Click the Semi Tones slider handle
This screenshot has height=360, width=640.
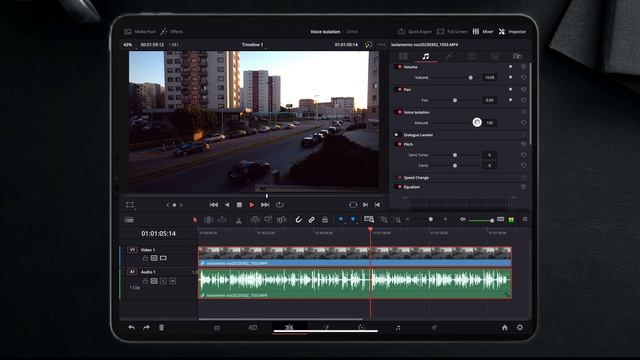point(455,155)
